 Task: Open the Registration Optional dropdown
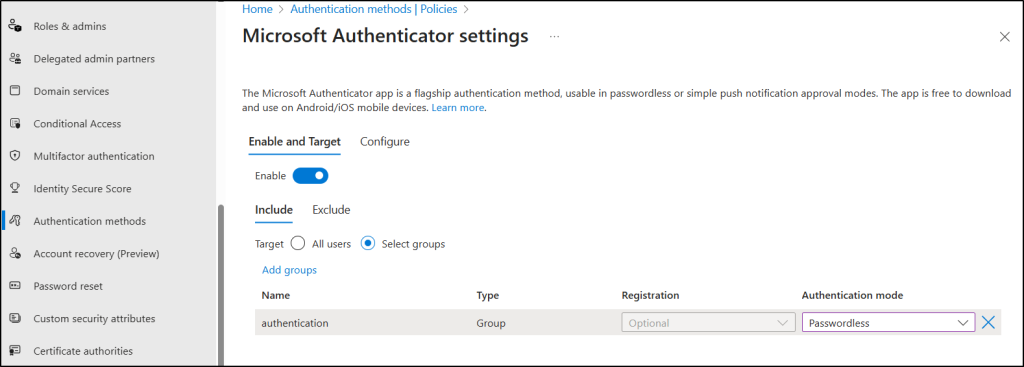pyautogui.click(x=708, y=323)
